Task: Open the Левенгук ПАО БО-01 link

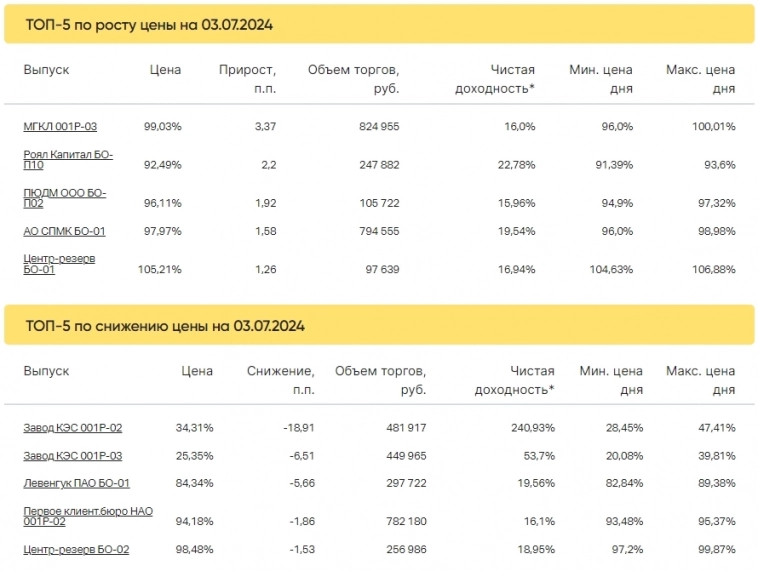Action: [76, 484]
